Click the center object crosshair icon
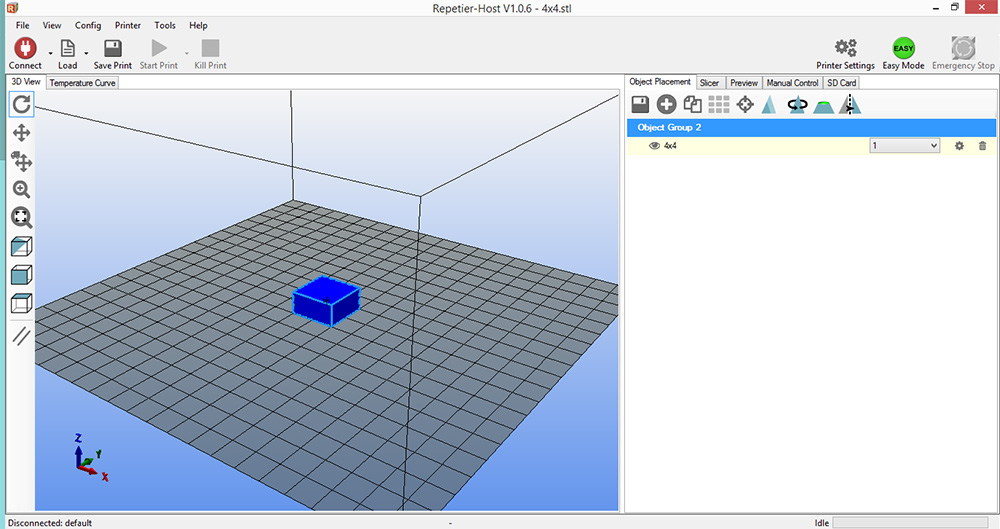This screenshot has height=529, width=1000. coord(745,104)
